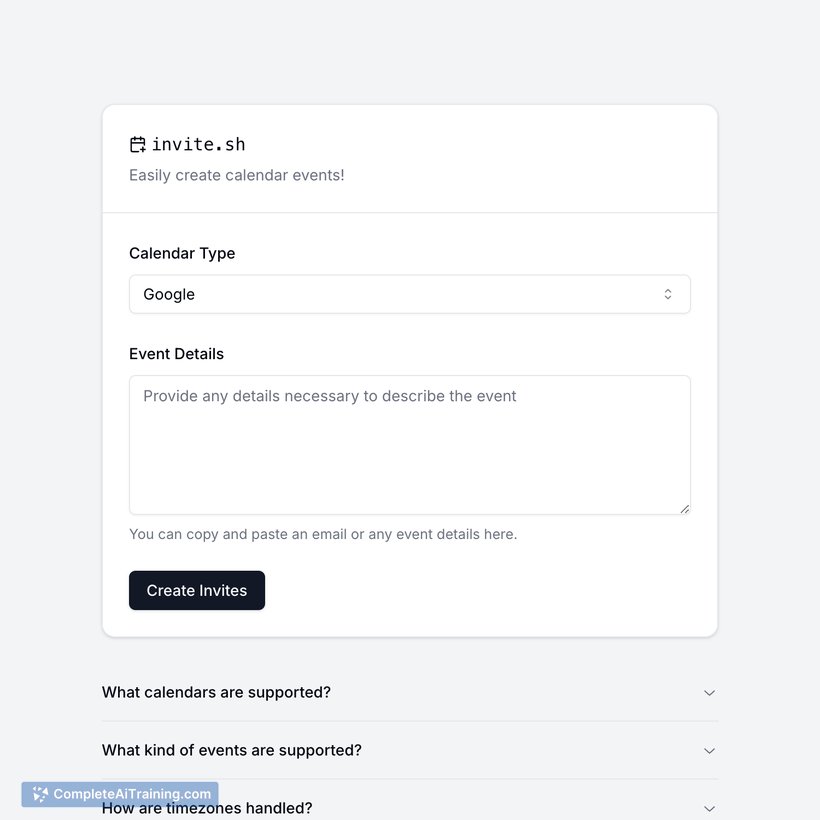Click the invite.sh title text
The width and height of the screenshot is (820, 820).
(198, 144)
